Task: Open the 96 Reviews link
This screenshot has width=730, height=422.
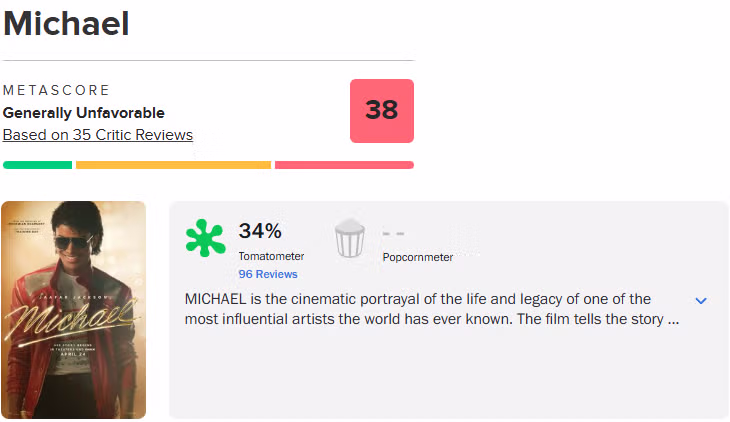Action: click(267, 274)
